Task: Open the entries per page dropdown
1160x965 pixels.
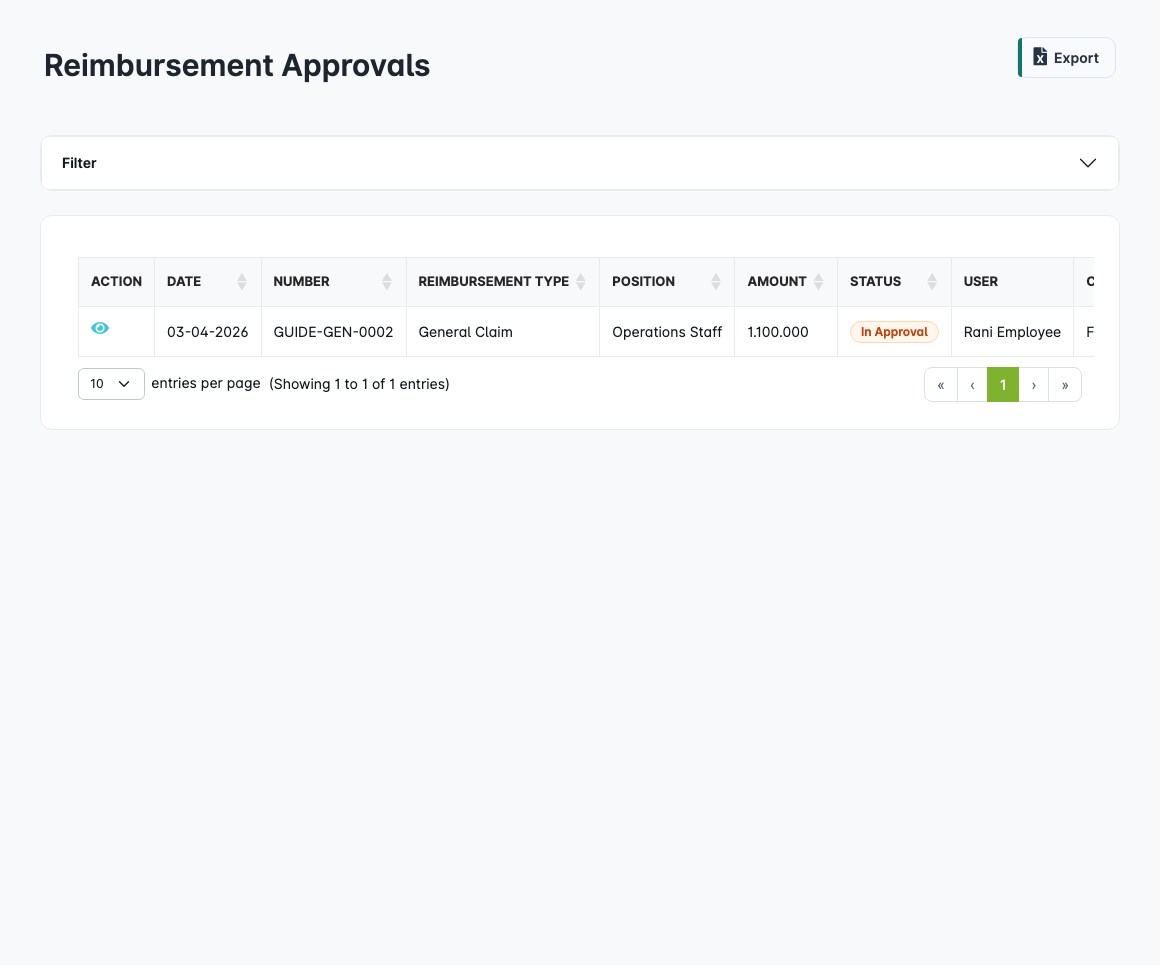Action: (x=111, y=383)
